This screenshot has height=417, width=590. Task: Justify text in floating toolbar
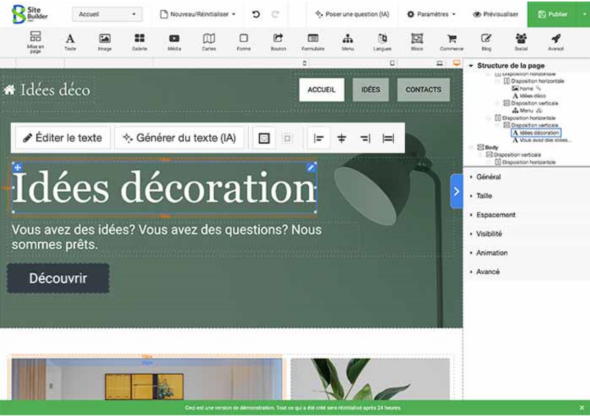click(x=388, y=138)
